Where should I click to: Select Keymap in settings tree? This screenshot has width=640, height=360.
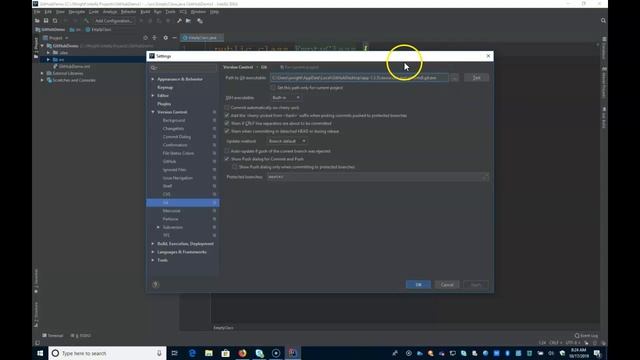(165, 87)
